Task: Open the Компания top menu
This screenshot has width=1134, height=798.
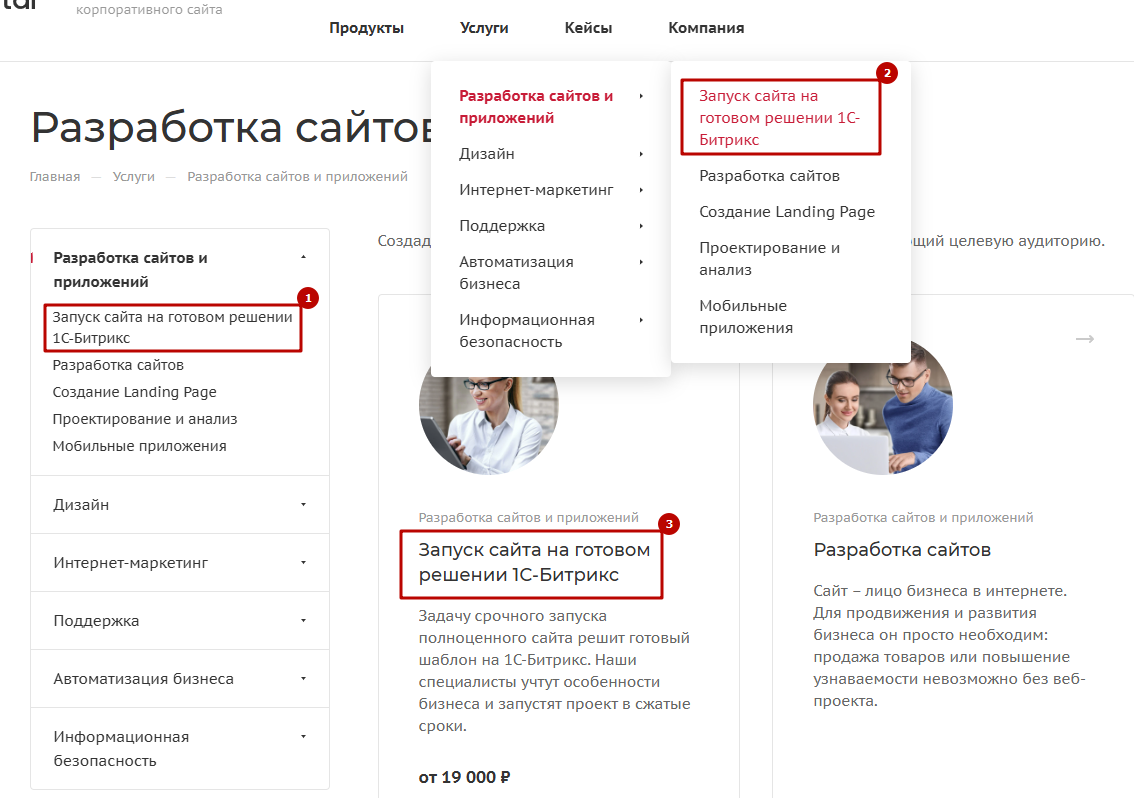Action: [x=706, y=28]
